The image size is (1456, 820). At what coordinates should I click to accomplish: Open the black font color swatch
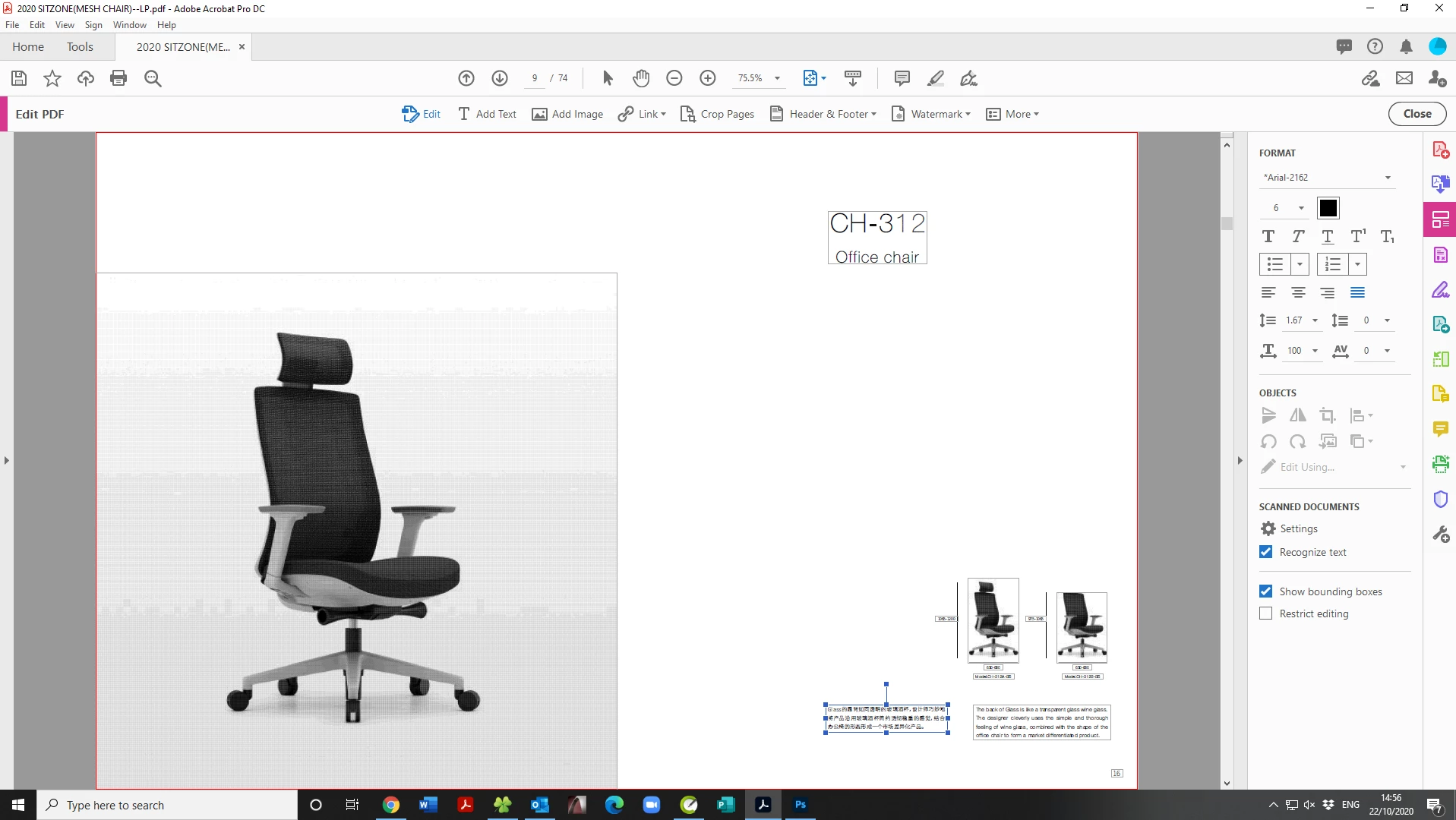[1328, 208]
